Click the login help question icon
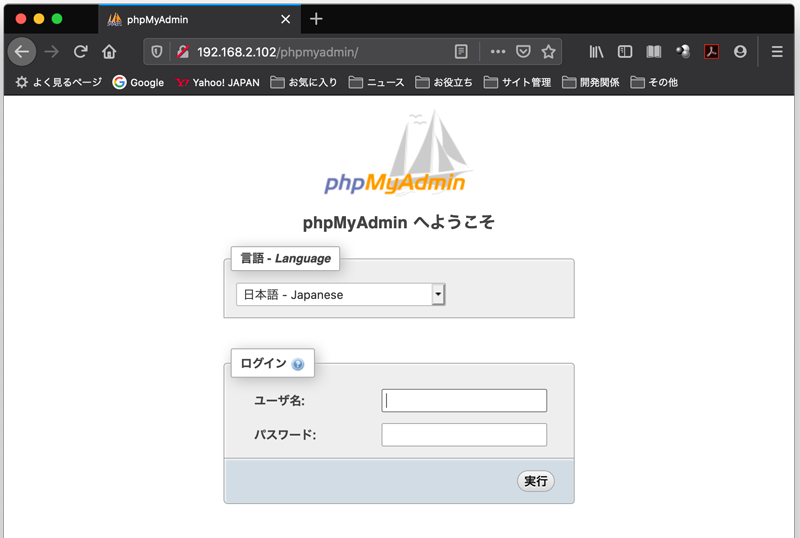 (298, 364)
